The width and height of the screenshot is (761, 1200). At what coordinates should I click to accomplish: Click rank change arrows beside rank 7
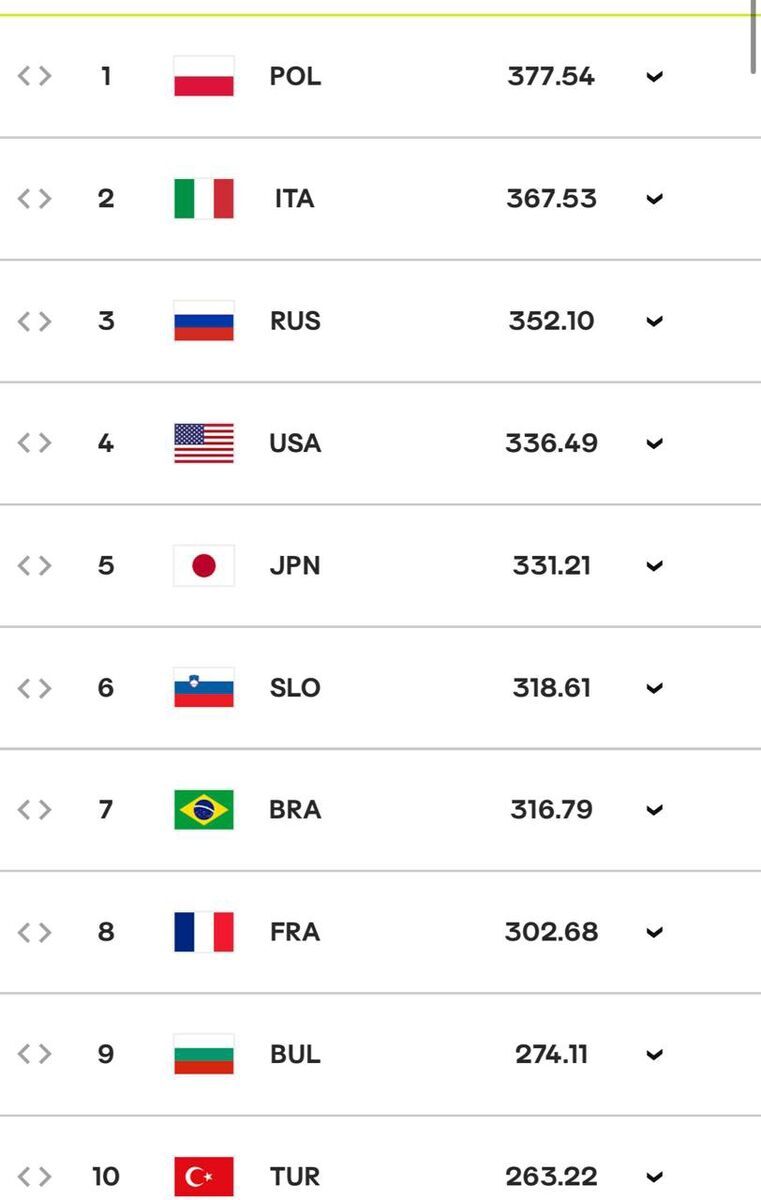point(34,809)
